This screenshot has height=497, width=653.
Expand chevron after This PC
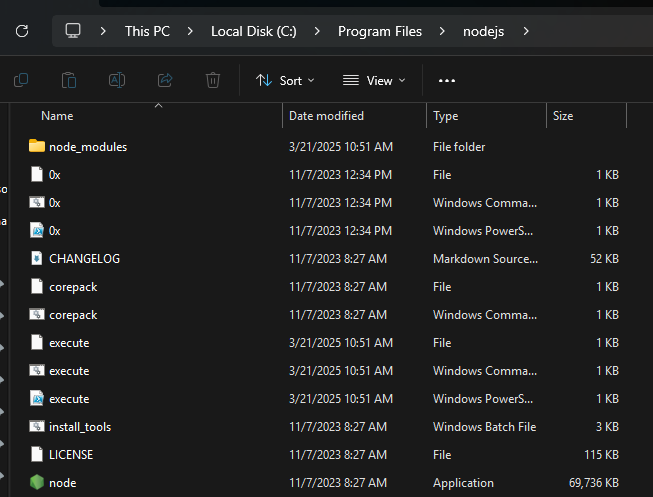[x=190, y=31]
